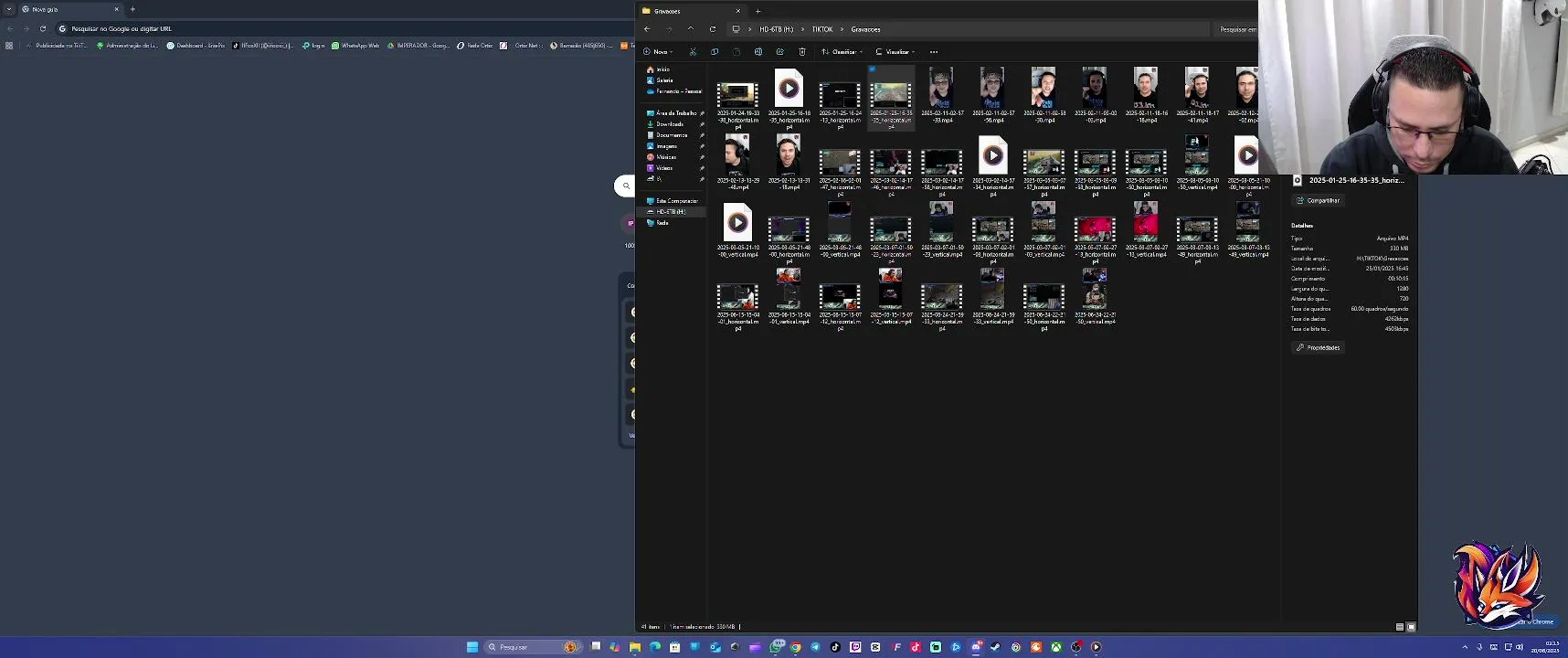1568x658 pixels.
Task: Open Google Chrome from the taskbar
Action: 796,647
